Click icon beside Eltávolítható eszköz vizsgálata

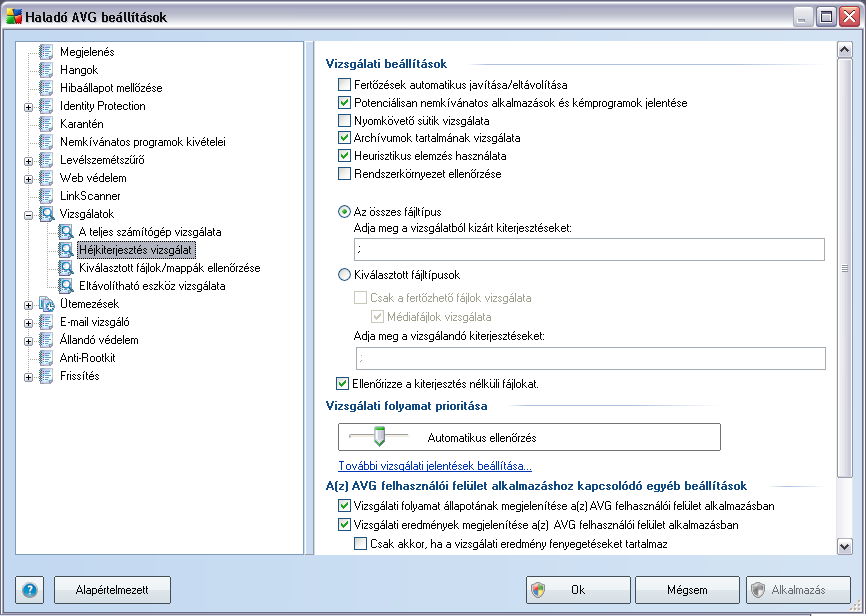66,286
